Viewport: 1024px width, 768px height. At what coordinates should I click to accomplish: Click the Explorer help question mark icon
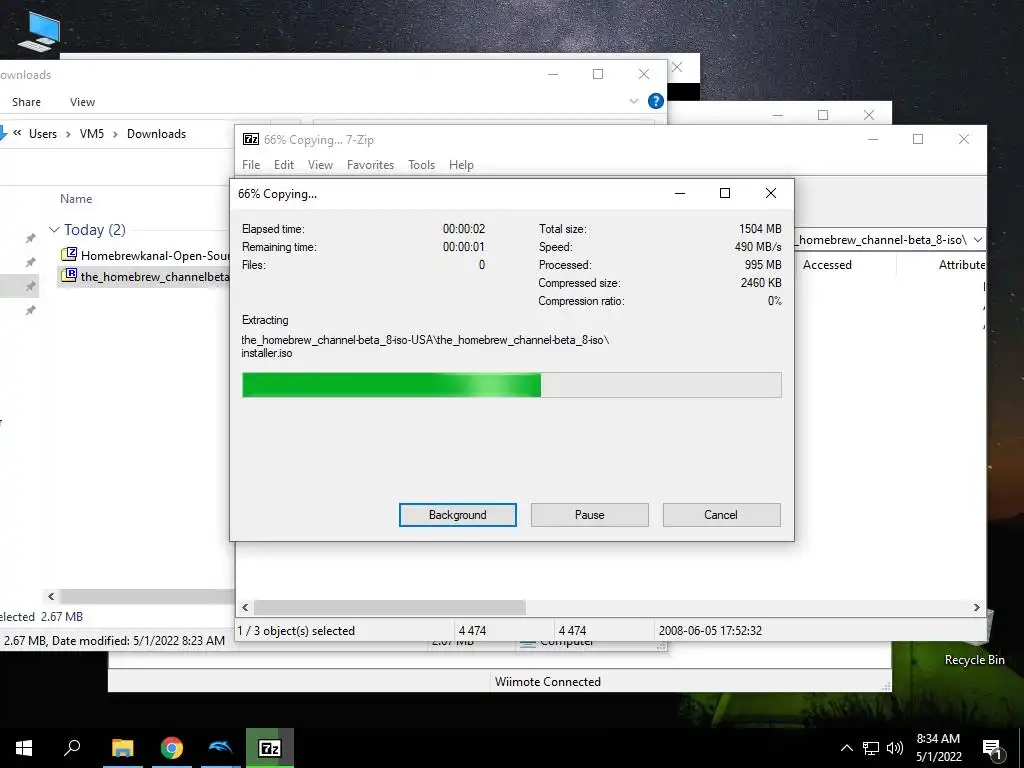coord(656,101)
